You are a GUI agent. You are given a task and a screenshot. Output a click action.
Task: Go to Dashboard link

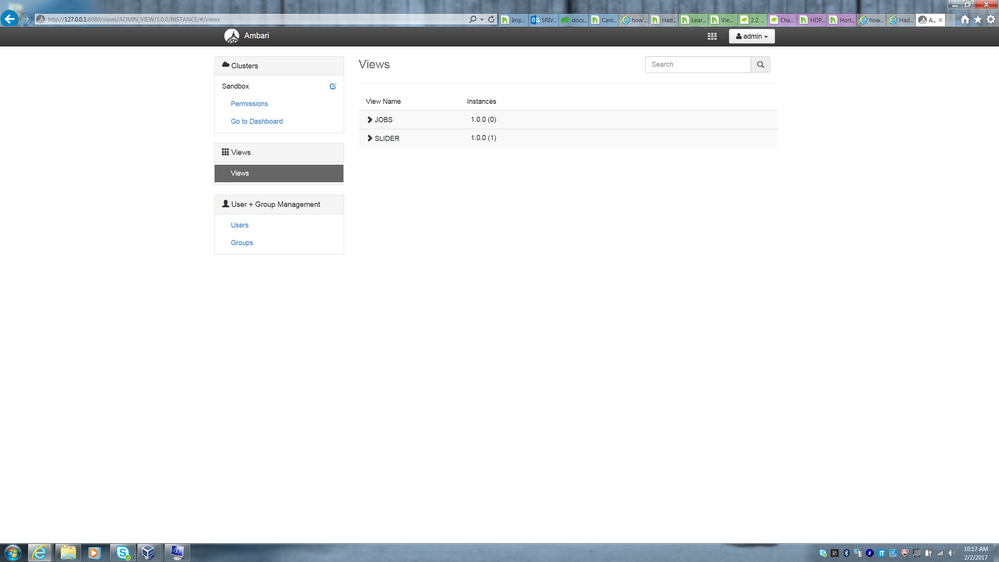[x=257, y=121]
